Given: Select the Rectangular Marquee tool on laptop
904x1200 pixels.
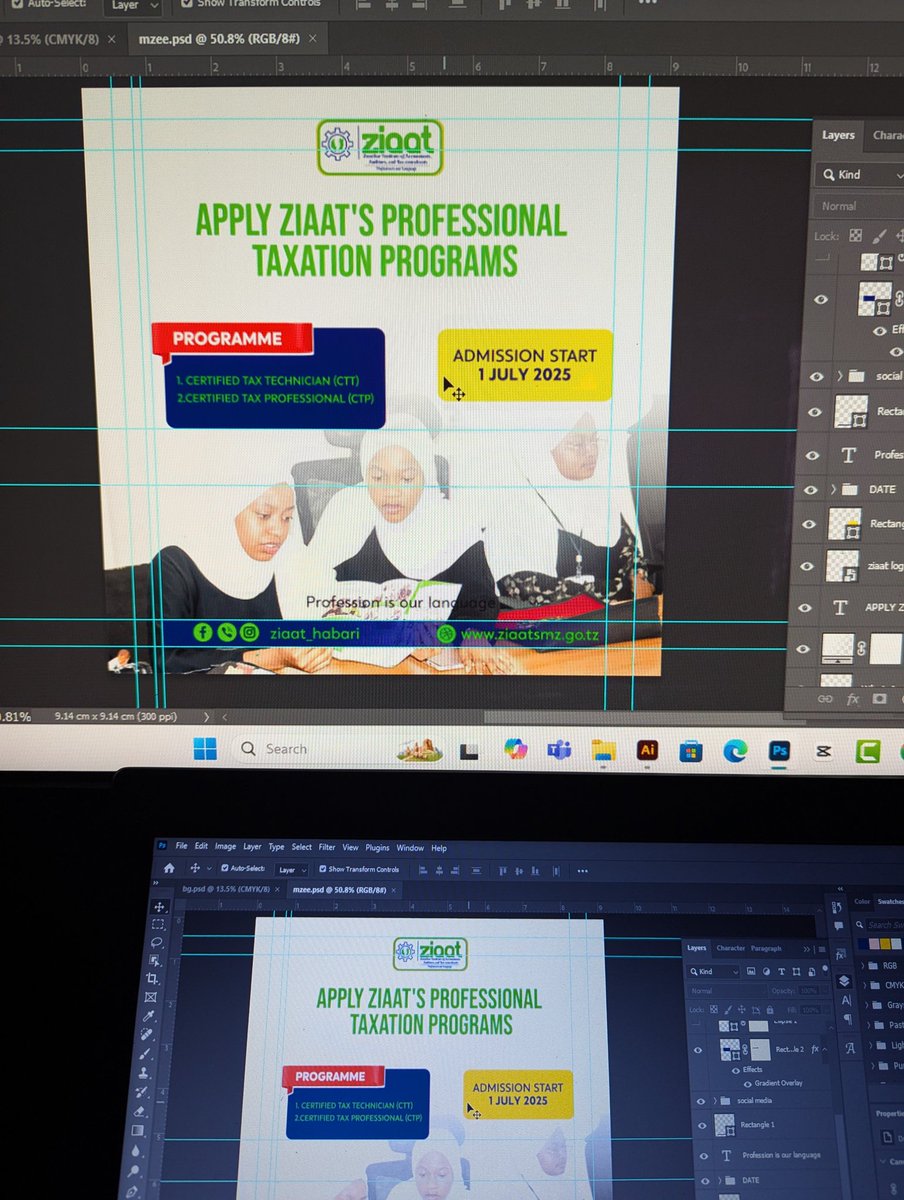Looking at the screenshot, I should pos(158,924).
